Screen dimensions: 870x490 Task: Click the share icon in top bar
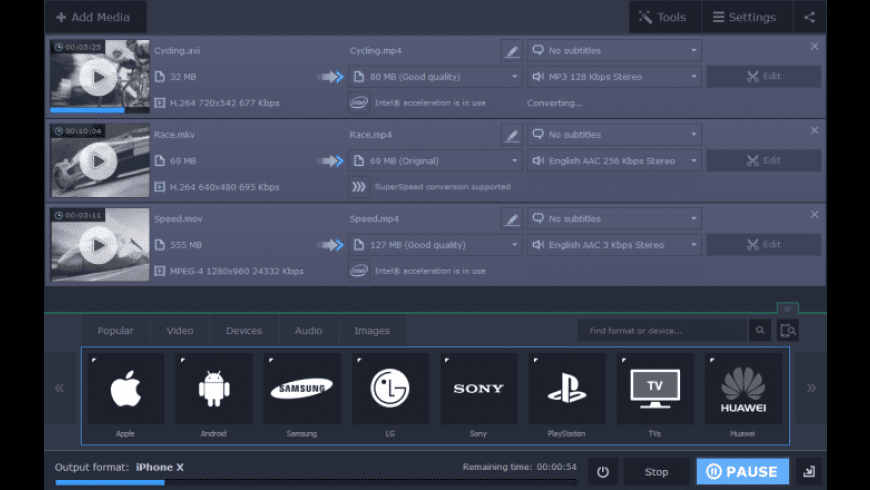point(810,17)
